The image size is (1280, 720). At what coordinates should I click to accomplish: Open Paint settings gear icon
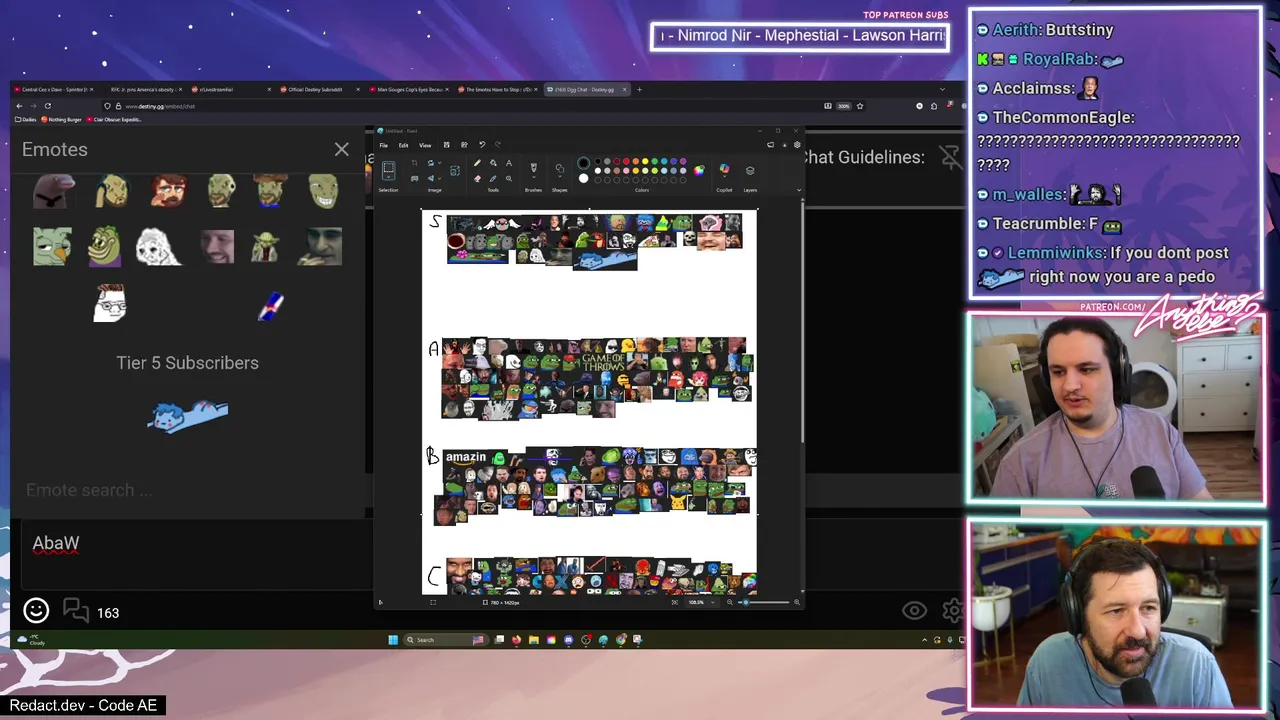tap(797, 145)
